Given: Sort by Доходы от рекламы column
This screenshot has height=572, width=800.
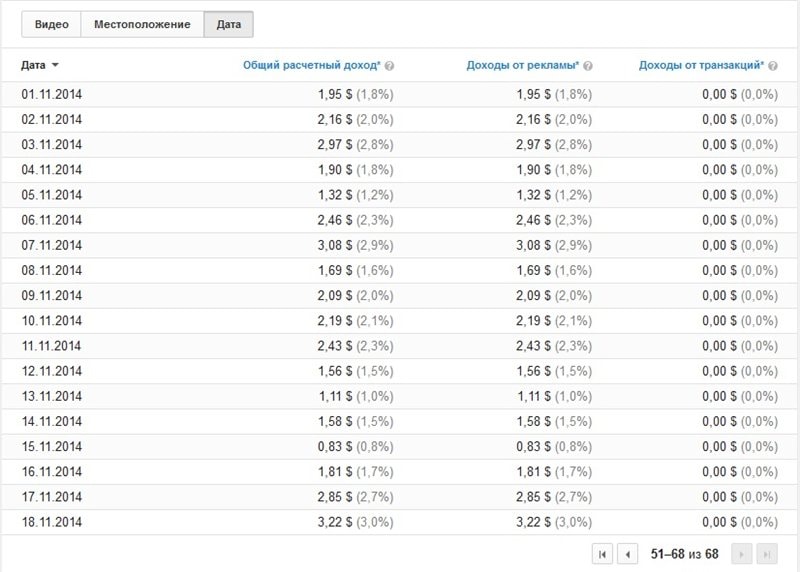Looking at the screenshot, I should tap(522, 65).
